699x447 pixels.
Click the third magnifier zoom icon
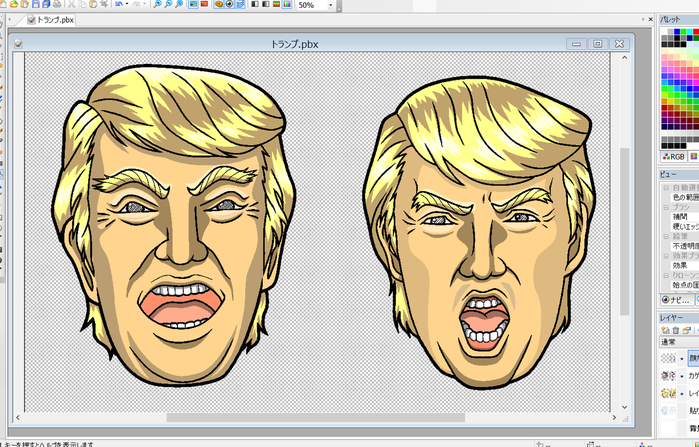[x=179, y=4]
